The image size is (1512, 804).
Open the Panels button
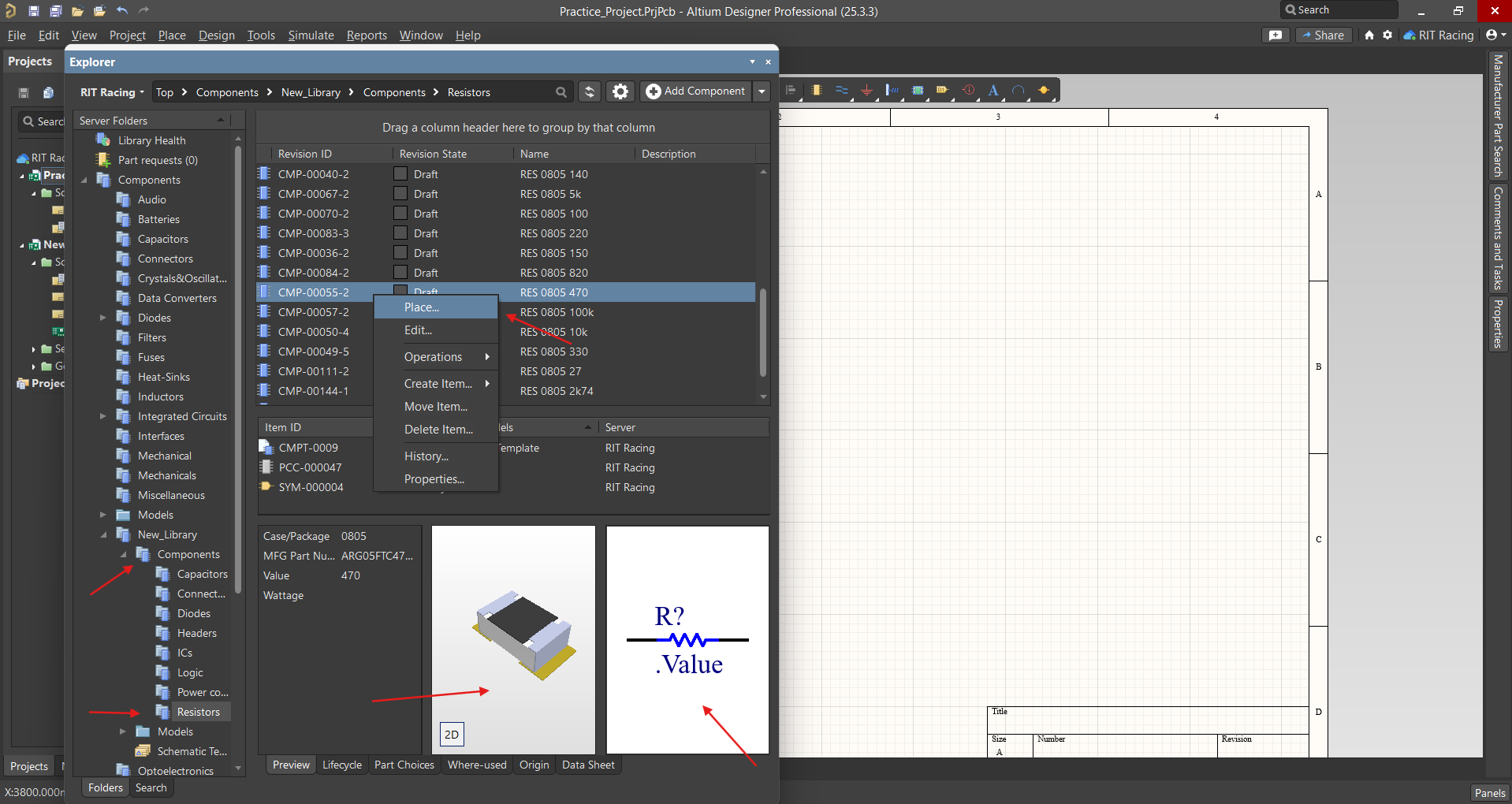pyautogui.click(x=1490, y=793)
